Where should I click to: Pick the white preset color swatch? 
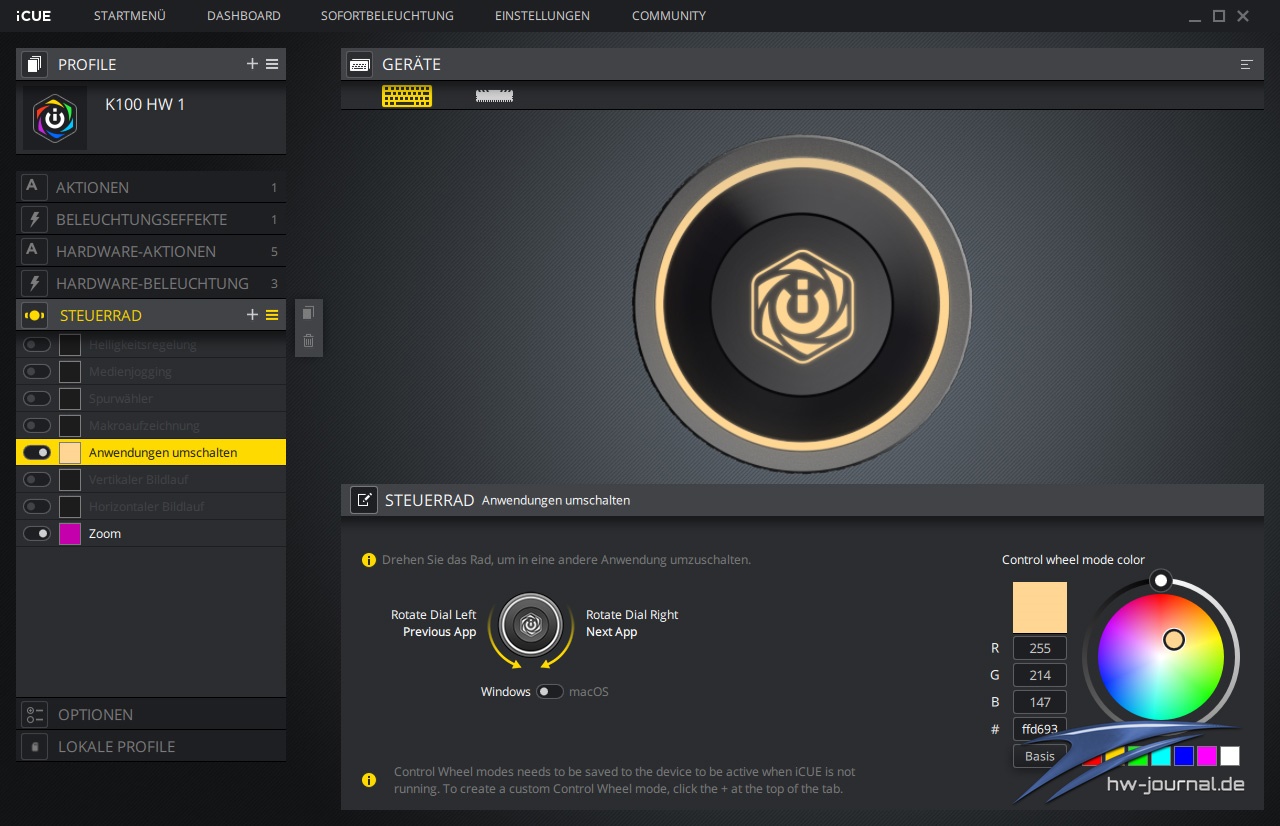1230,756
